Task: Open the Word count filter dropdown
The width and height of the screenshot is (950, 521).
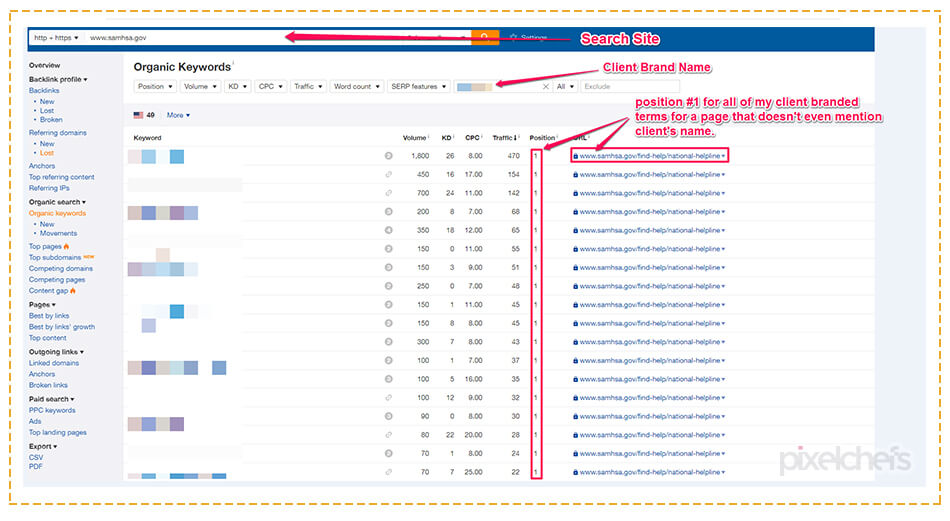Action: click(357, 87)
